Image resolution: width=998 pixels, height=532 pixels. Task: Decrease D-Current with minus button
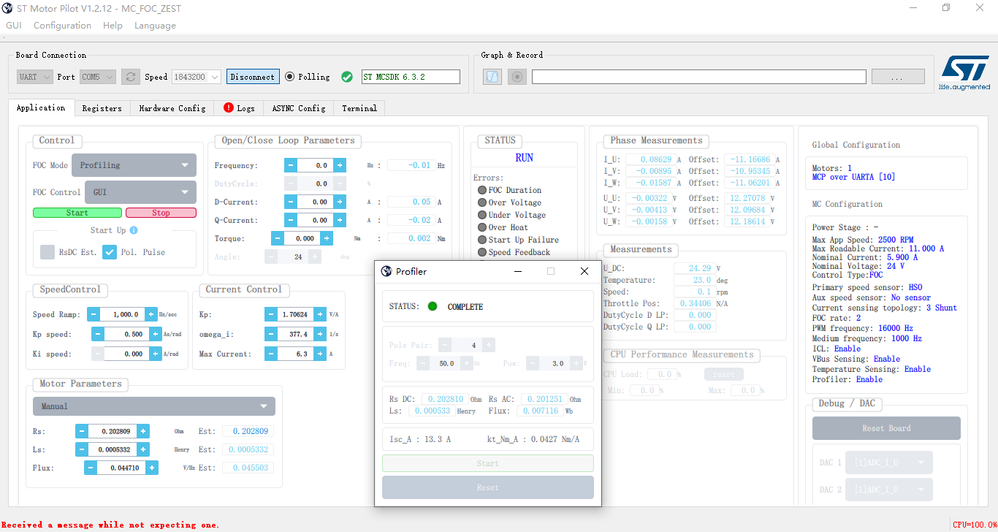point(290,202)
